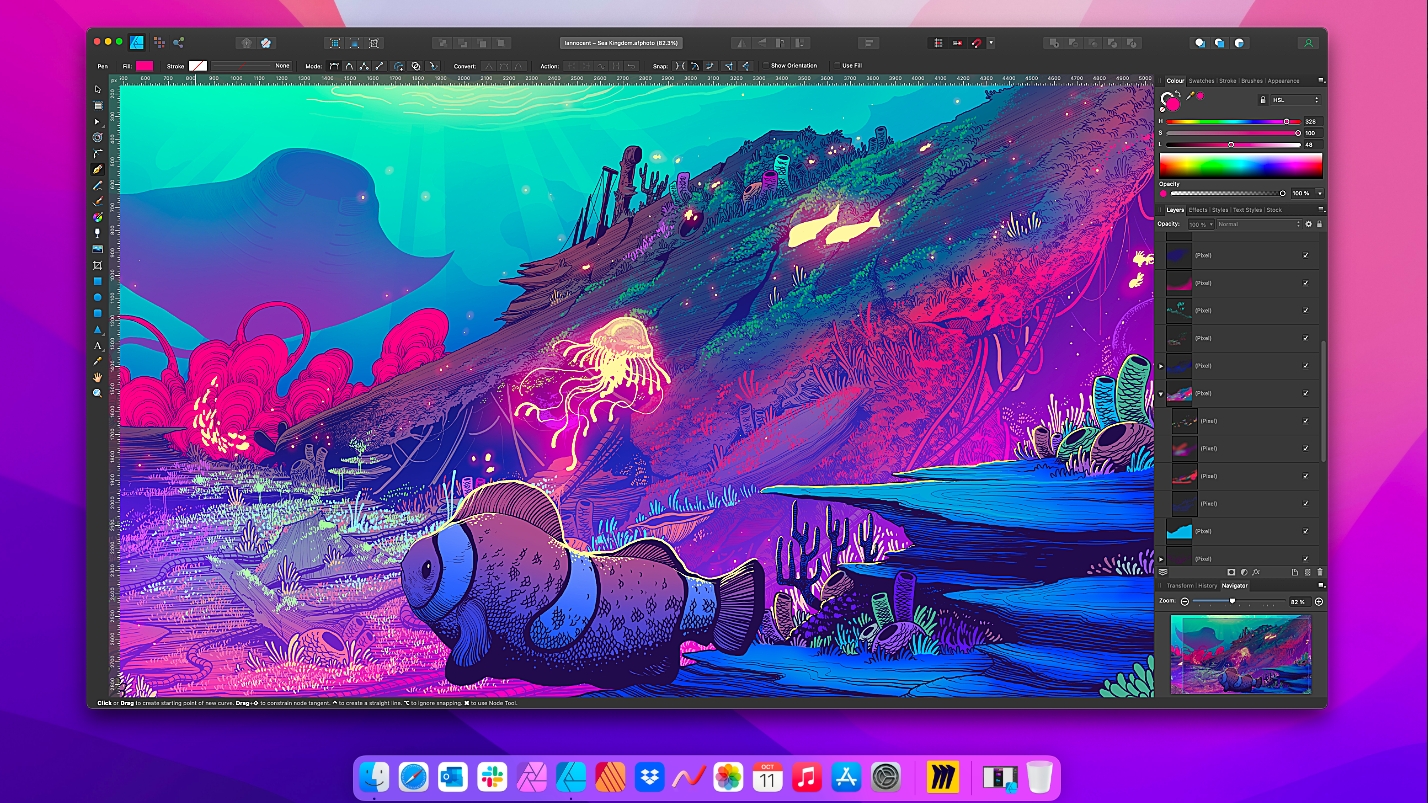Hide the layer with teal specks thumbnail
1428x803 pixels.
tap(1306, 311)
